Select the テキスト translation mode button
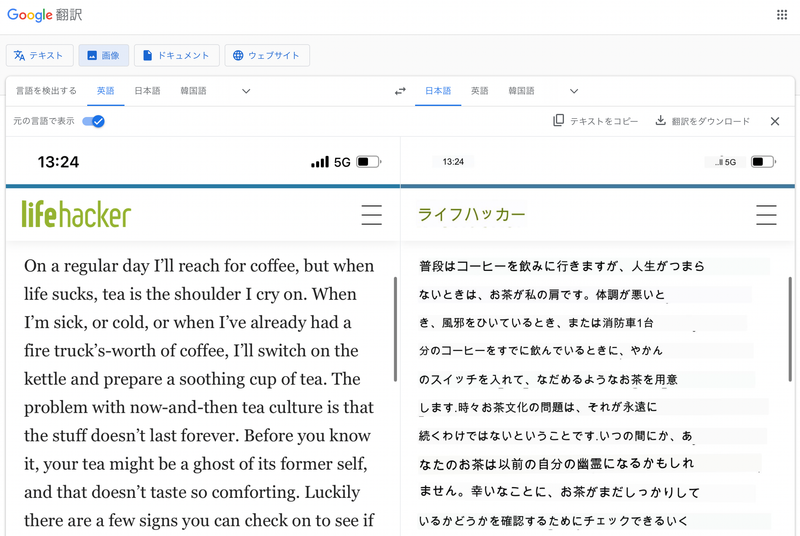Image resolution: width=800 pixels, height=536 pixels. (x=39, y=55)
